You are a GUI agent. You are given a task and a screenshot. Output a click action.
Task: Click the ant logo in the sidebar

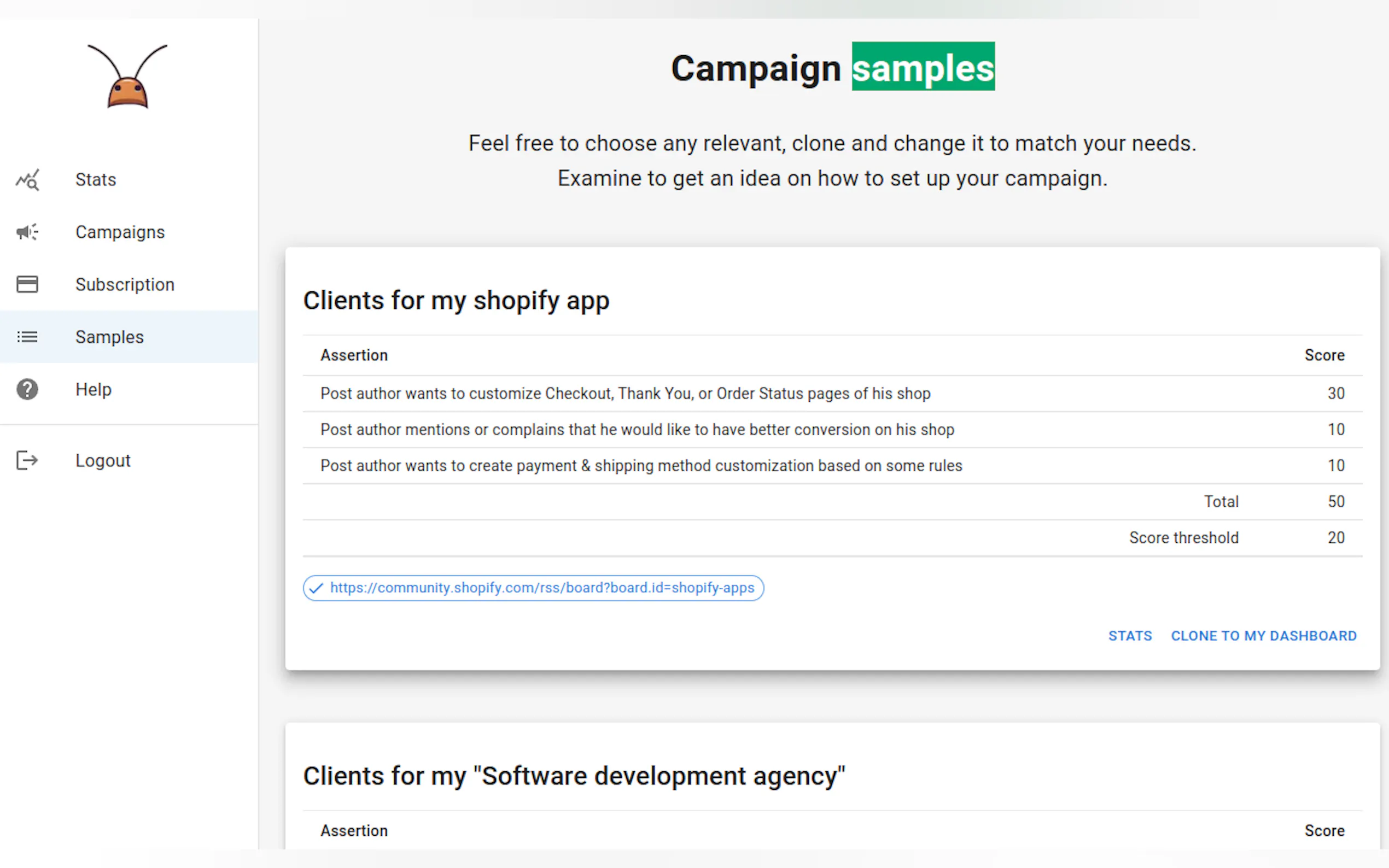pos(127,77)
